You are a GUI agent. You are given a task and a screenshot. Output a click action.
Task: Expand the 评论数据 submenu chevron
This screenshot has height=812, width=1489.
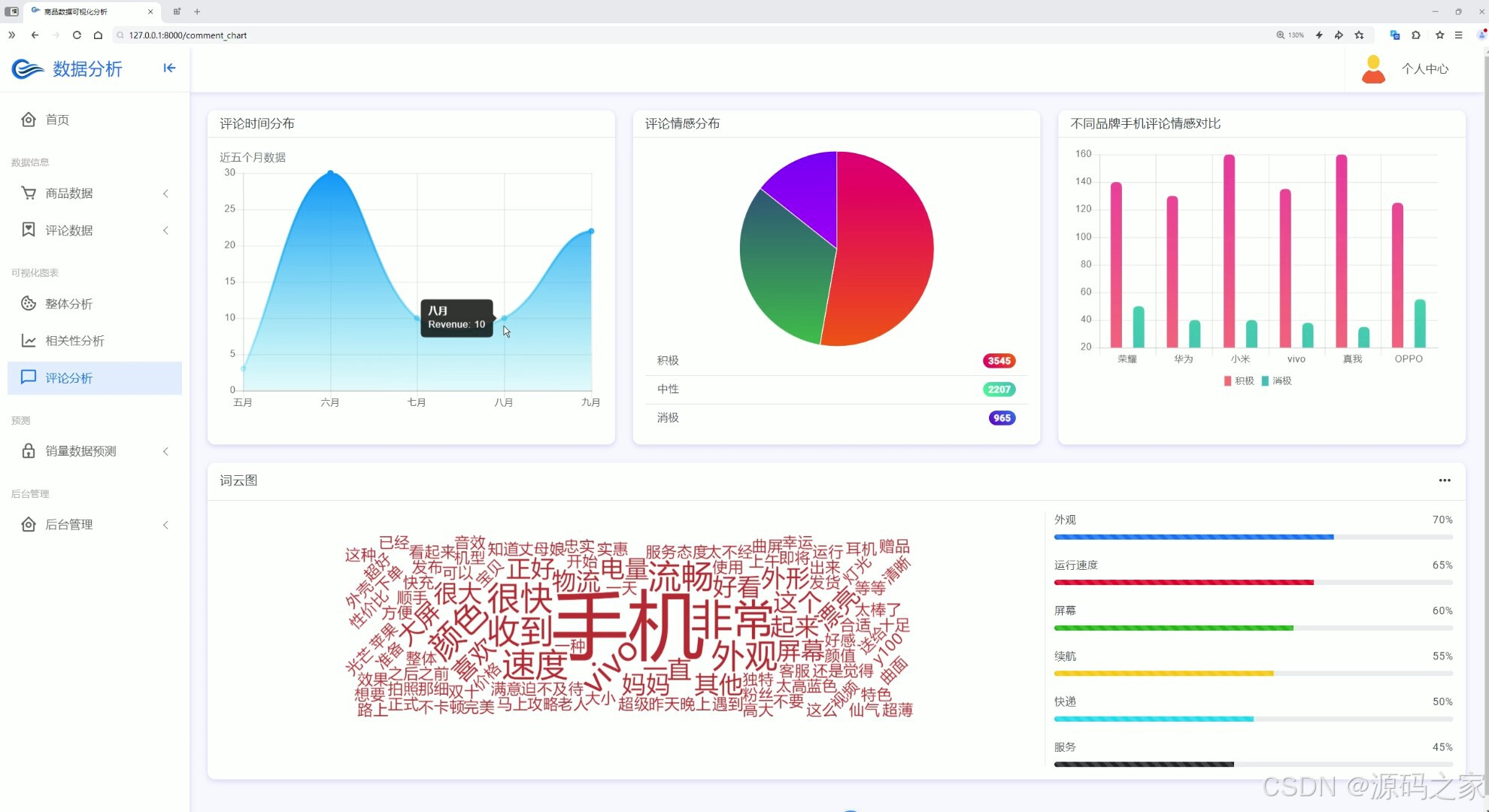tap(165, 231)
